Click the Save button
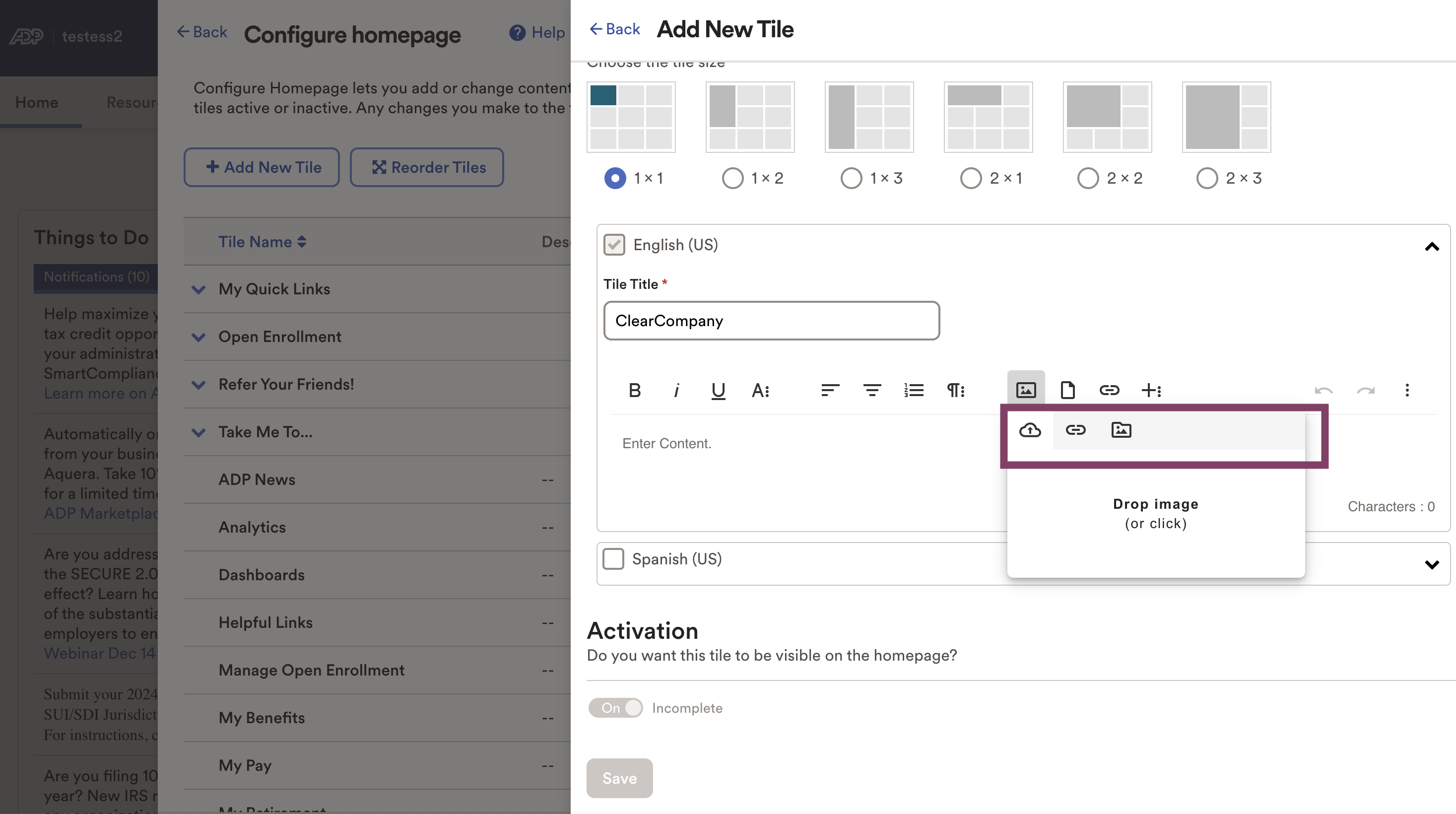 click(619, 778)
